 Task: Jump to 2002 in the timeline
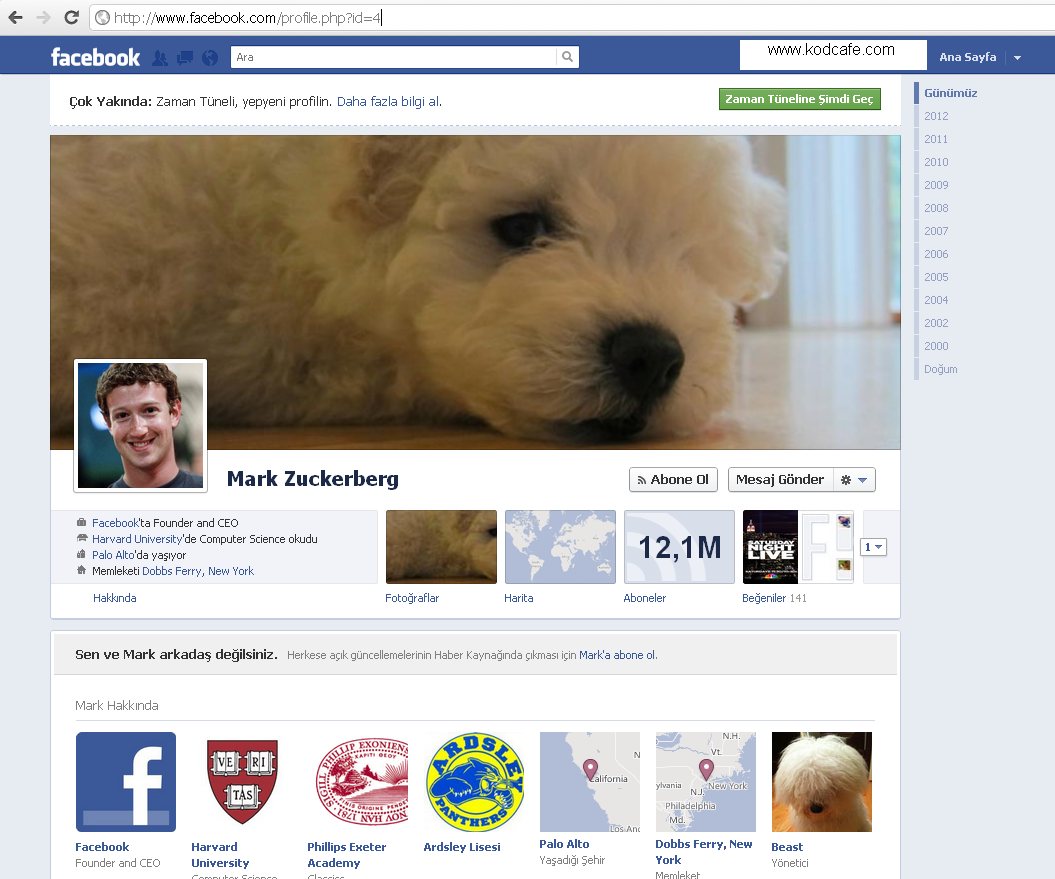coord(936,323)
